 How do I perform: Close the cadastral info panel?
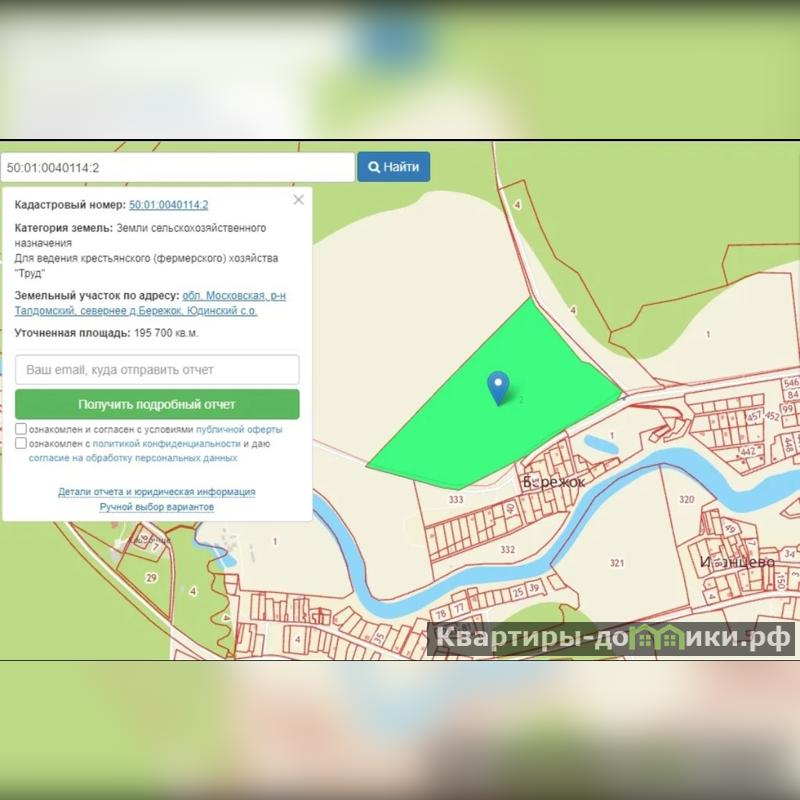point(298,200)
